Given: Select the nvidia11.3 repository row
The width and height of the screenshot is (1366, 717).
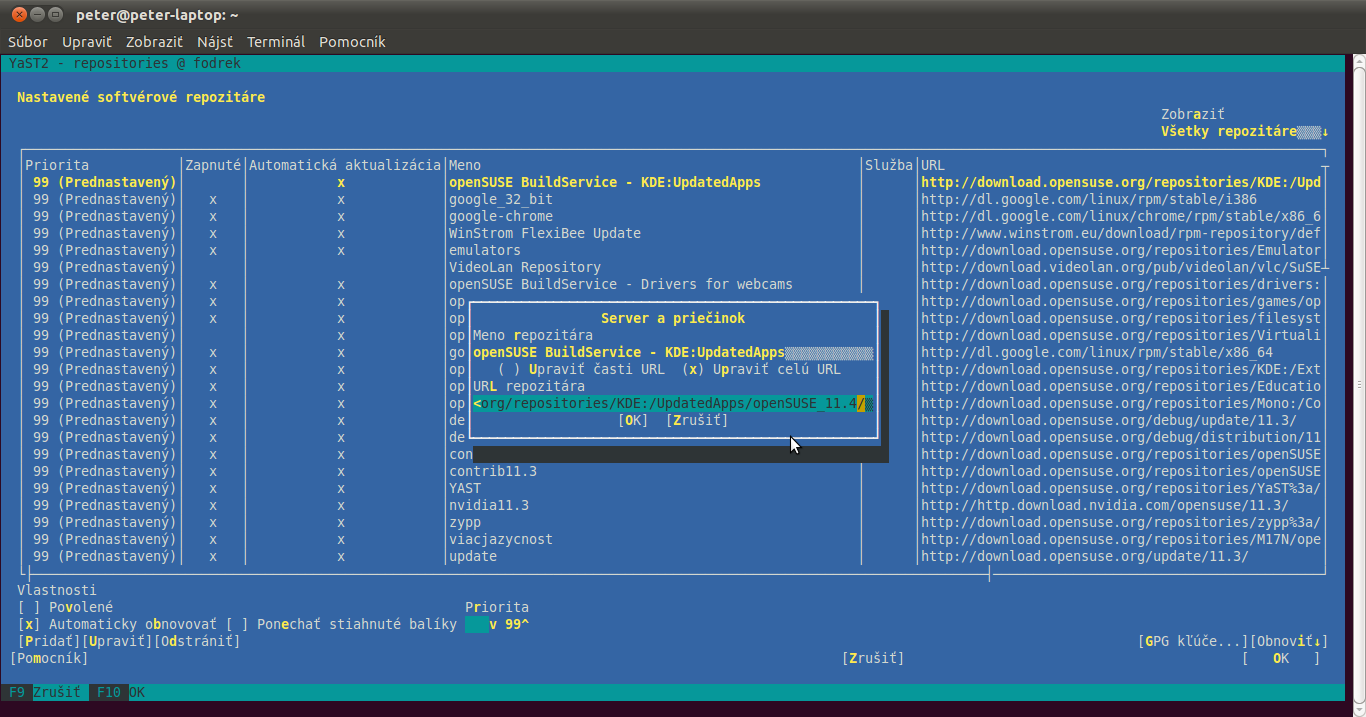Looking at the screenshot, I should pos(673,505).
